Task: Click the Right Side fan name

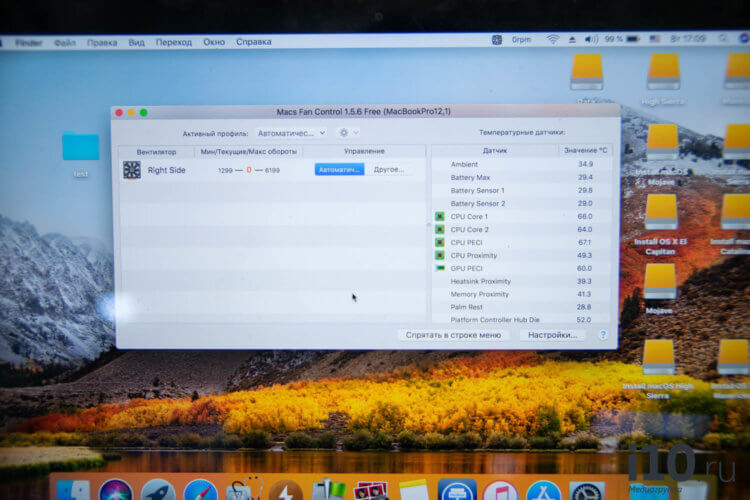Action: tap(166, 170)
